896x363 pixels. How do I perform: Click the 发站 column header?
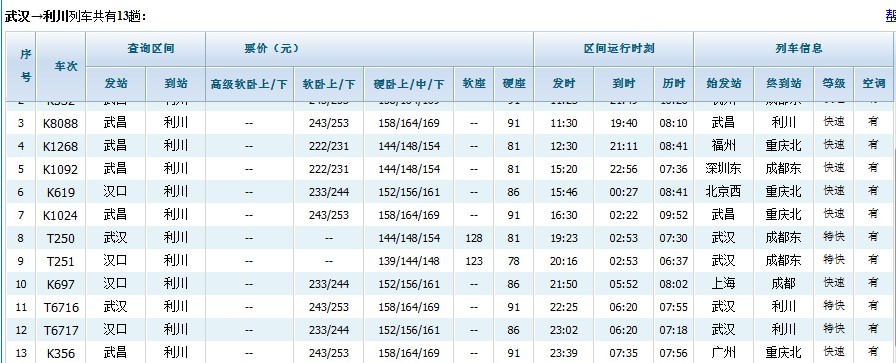116,83
